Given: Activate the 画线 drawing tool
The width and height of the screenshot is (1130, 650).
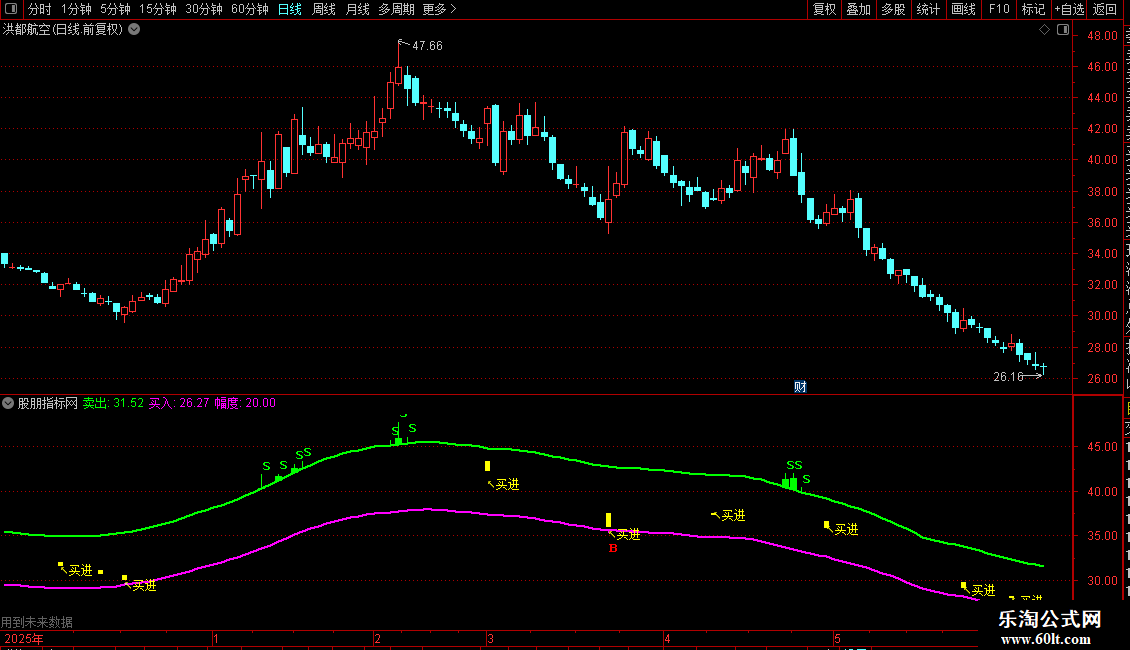Looking at the screenshot, I should (x=964, y=9).
